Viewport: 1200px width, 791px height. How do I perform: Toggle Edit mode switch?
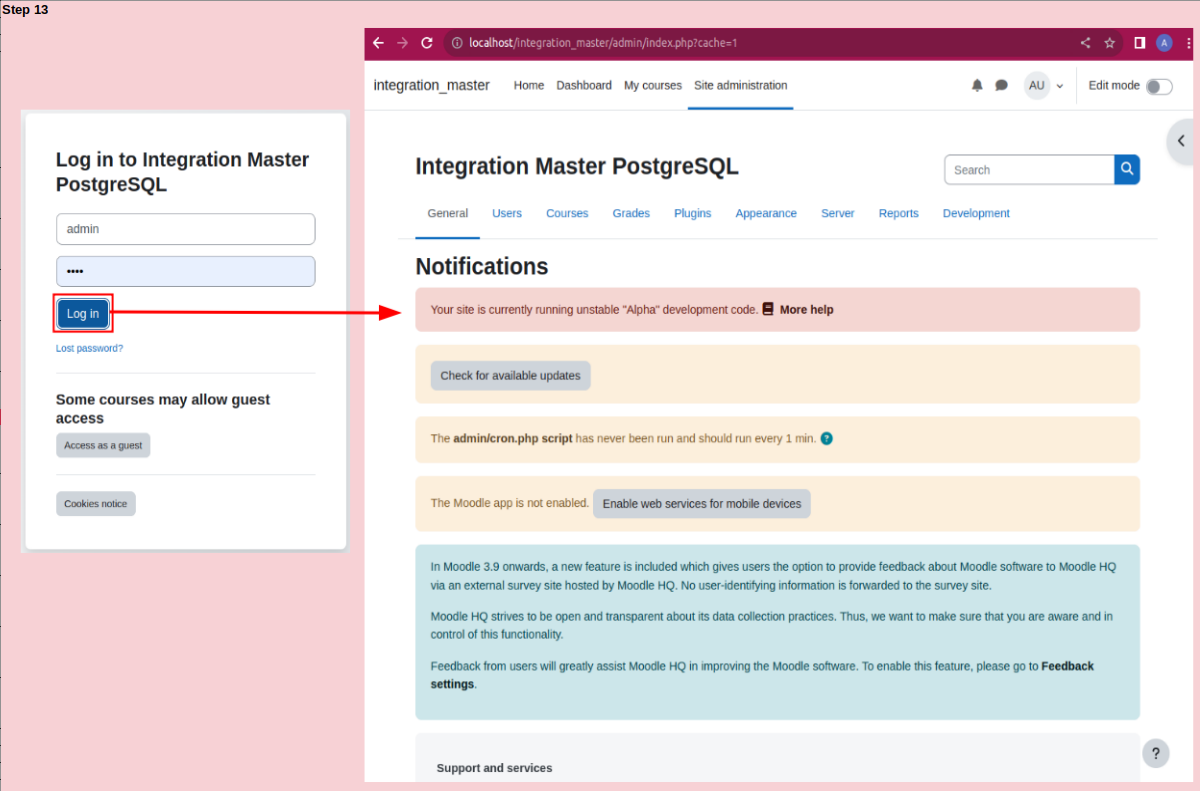point(1159,86)
